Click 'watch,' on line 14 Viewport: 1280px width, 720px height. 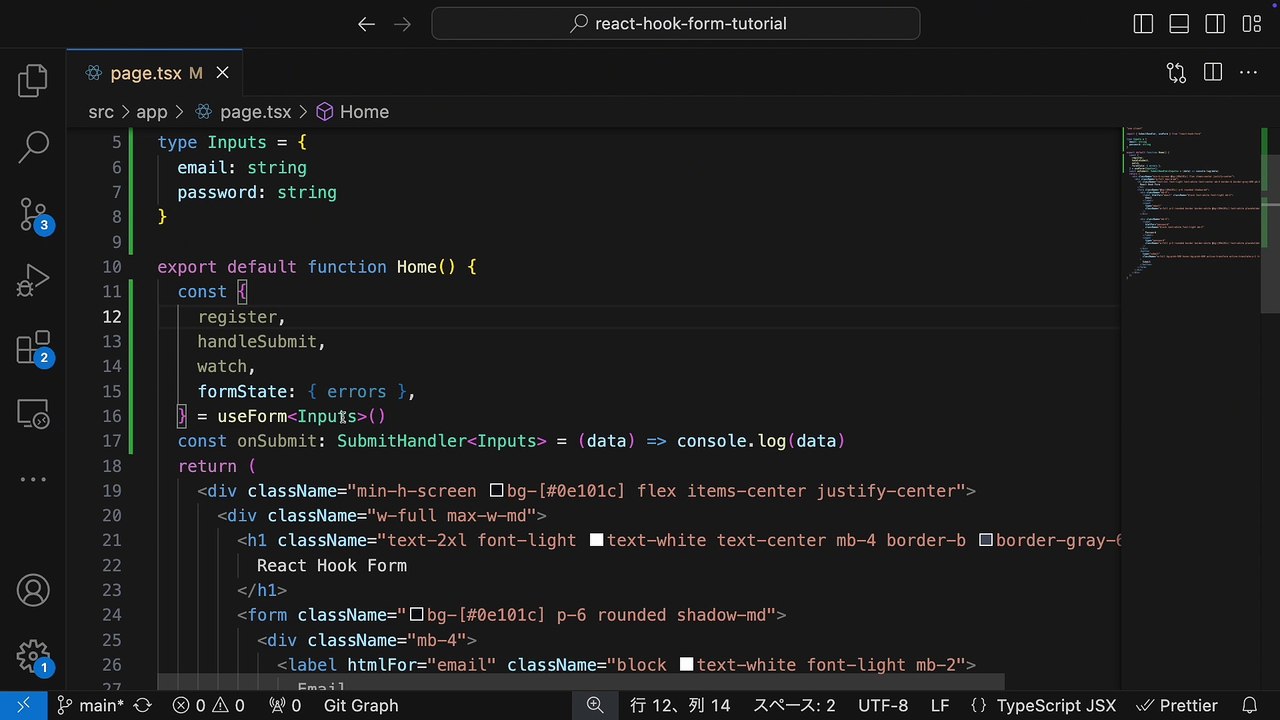pyautogui.click(x=227, y=367)
